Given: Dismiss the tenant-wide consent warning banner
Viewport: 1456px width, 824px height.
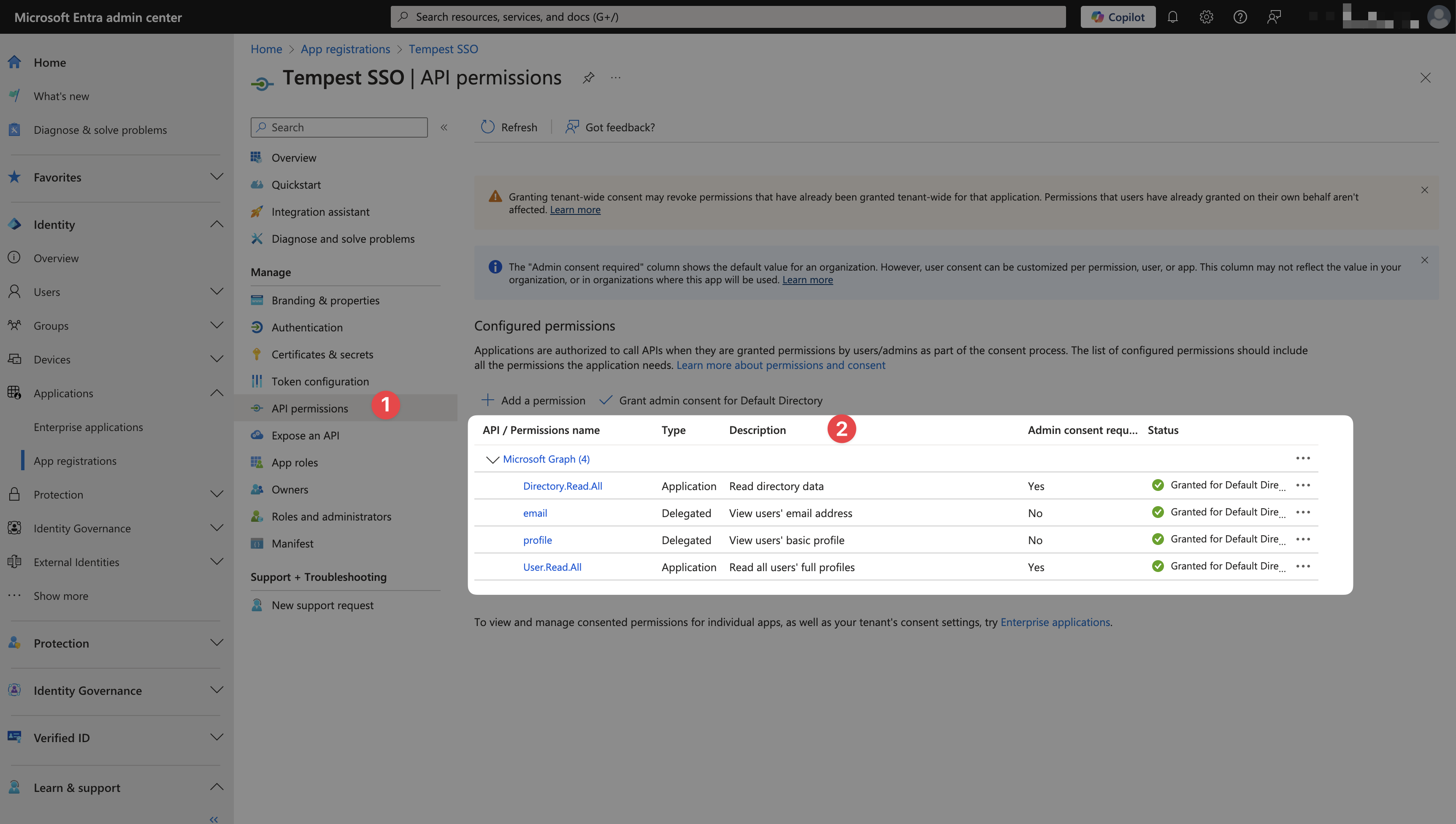Looking at the screenshot, I should point(1424,190).
